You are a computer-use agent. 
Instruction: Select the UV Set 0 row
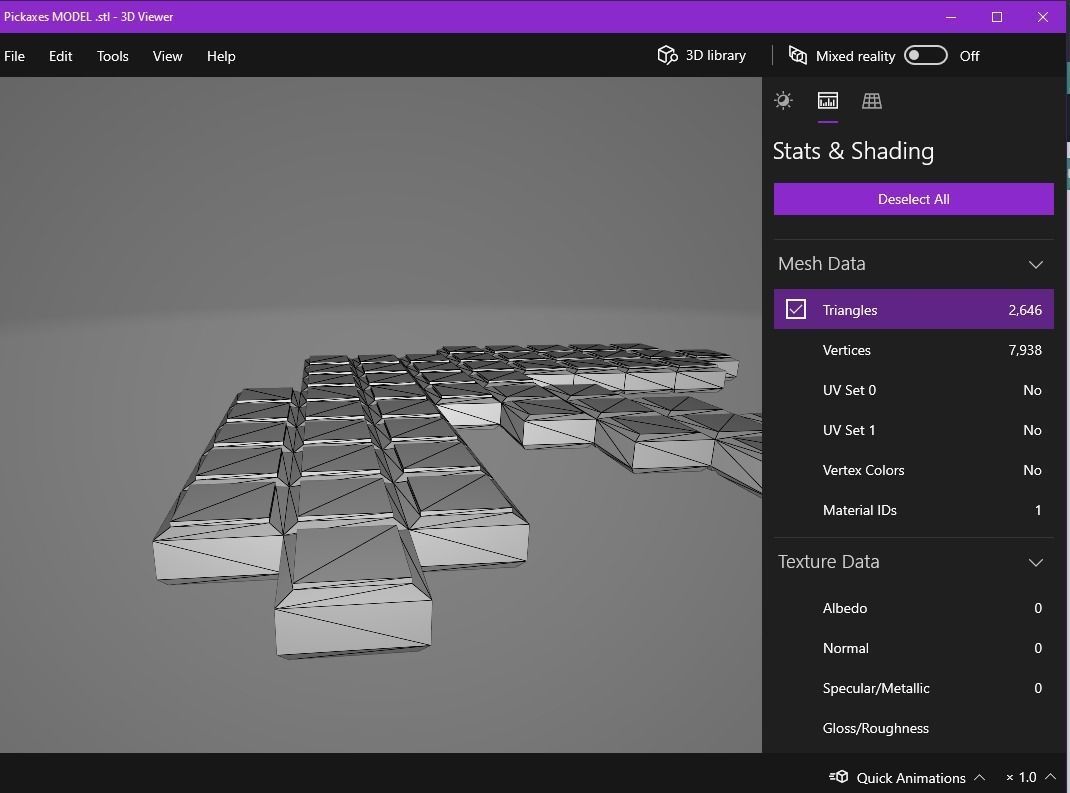[x=913, y=390]
